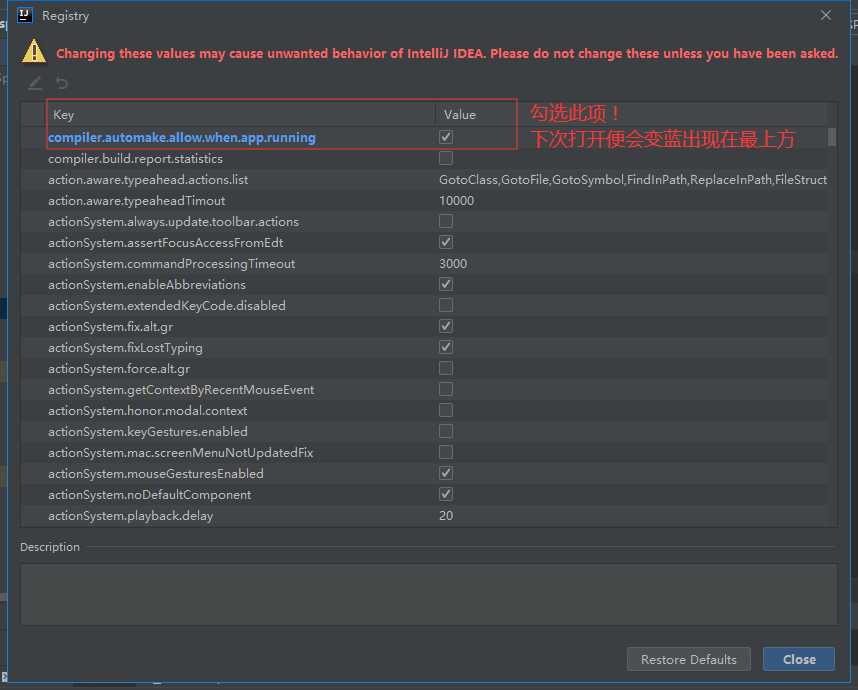Image resolution: width=858 pixels, height=690 pixels.
Task: Check actionSystem.always.update.toolbar.actions box
Action: point(446,221)
